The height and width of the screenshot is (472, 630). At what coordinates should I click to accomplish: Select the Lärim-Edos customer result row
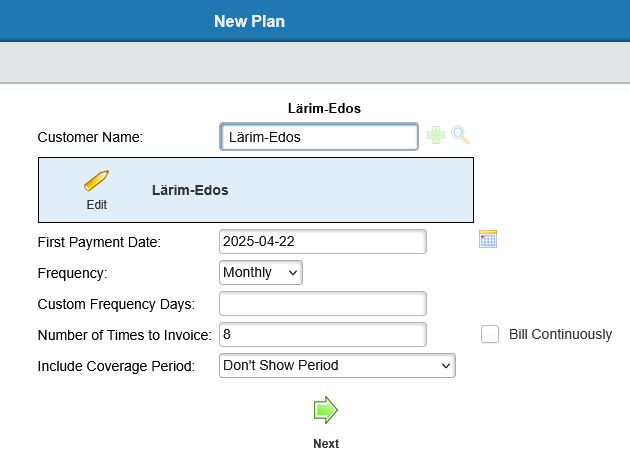tap(256, 190)
